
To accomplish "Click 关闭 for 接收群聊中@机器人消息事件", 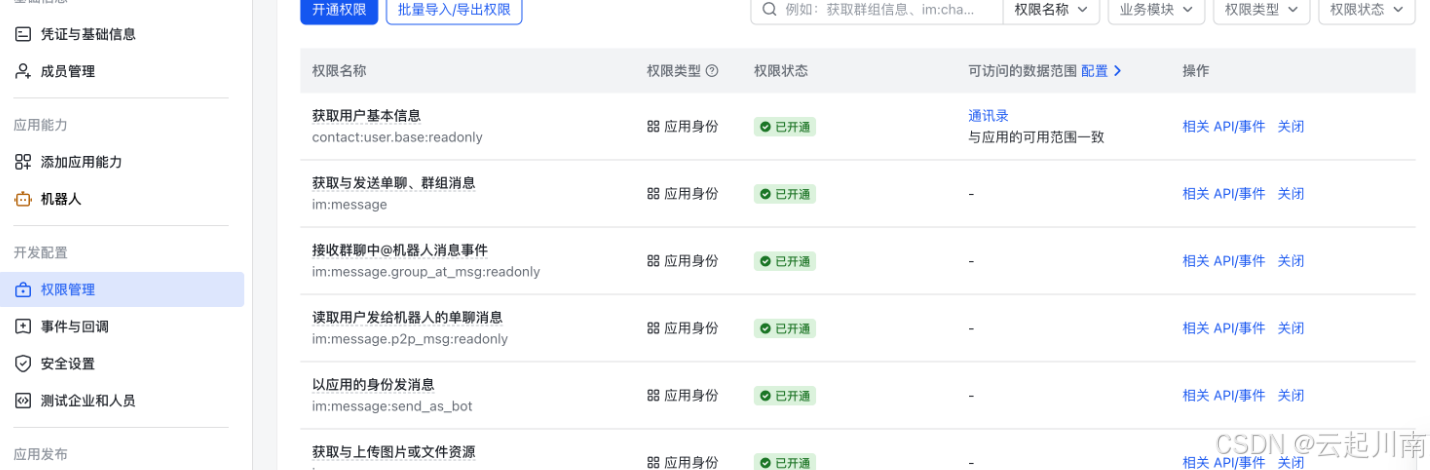I will pyautogui.click(x=1291, y=261).
